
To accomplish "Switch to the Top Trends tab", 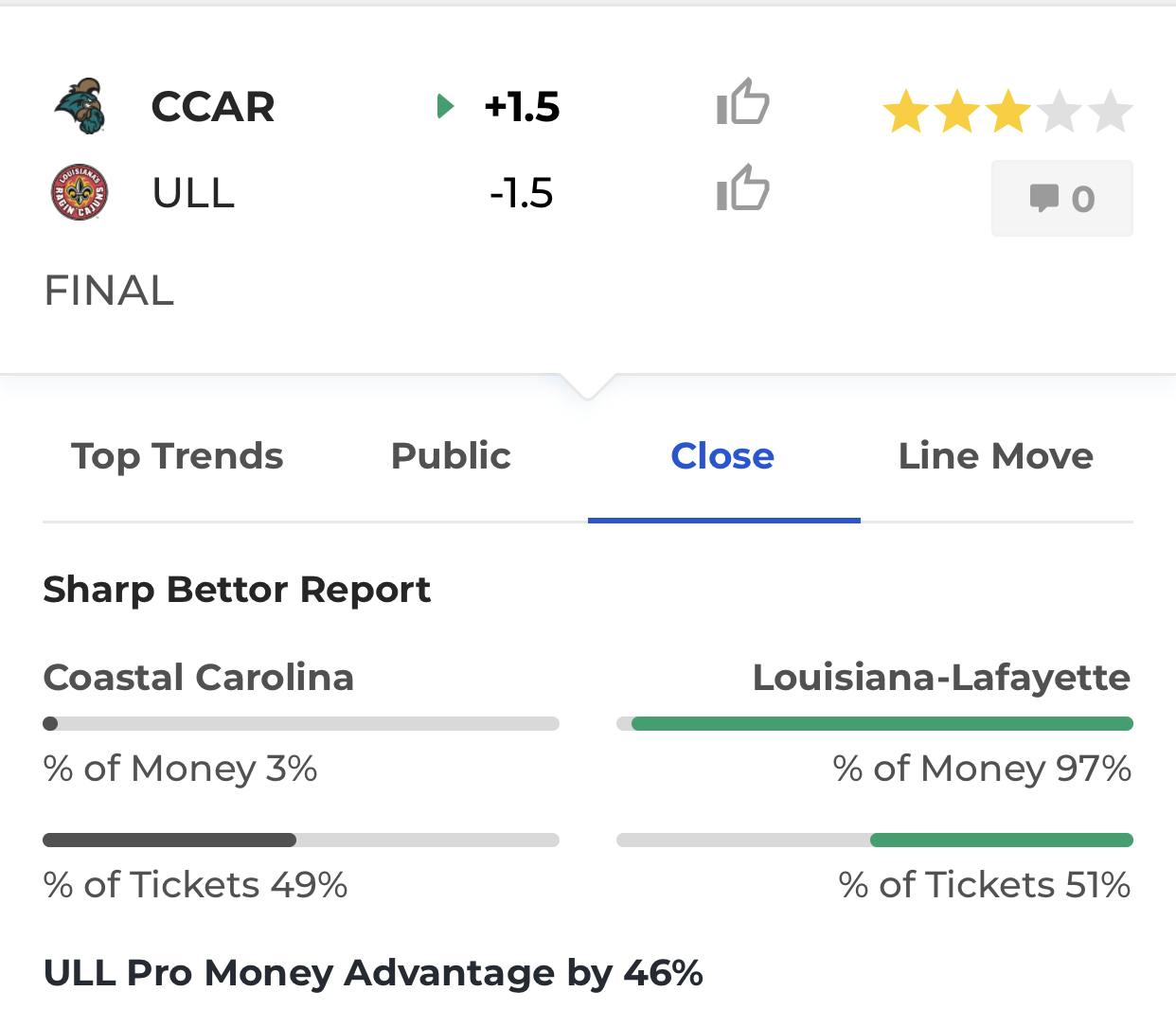I will (x=177, y=456).
